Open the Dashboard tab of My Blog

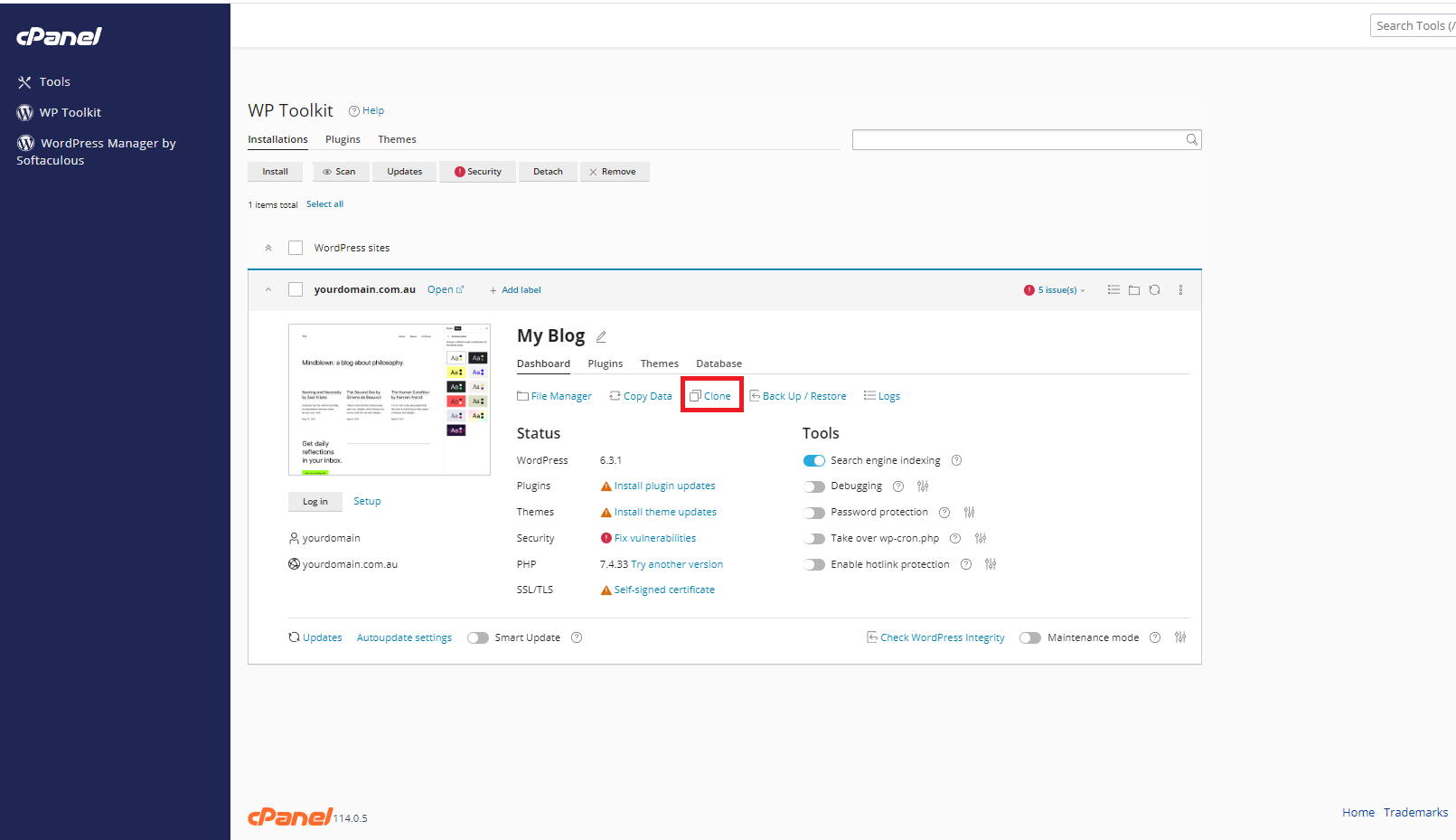(544, 363)
